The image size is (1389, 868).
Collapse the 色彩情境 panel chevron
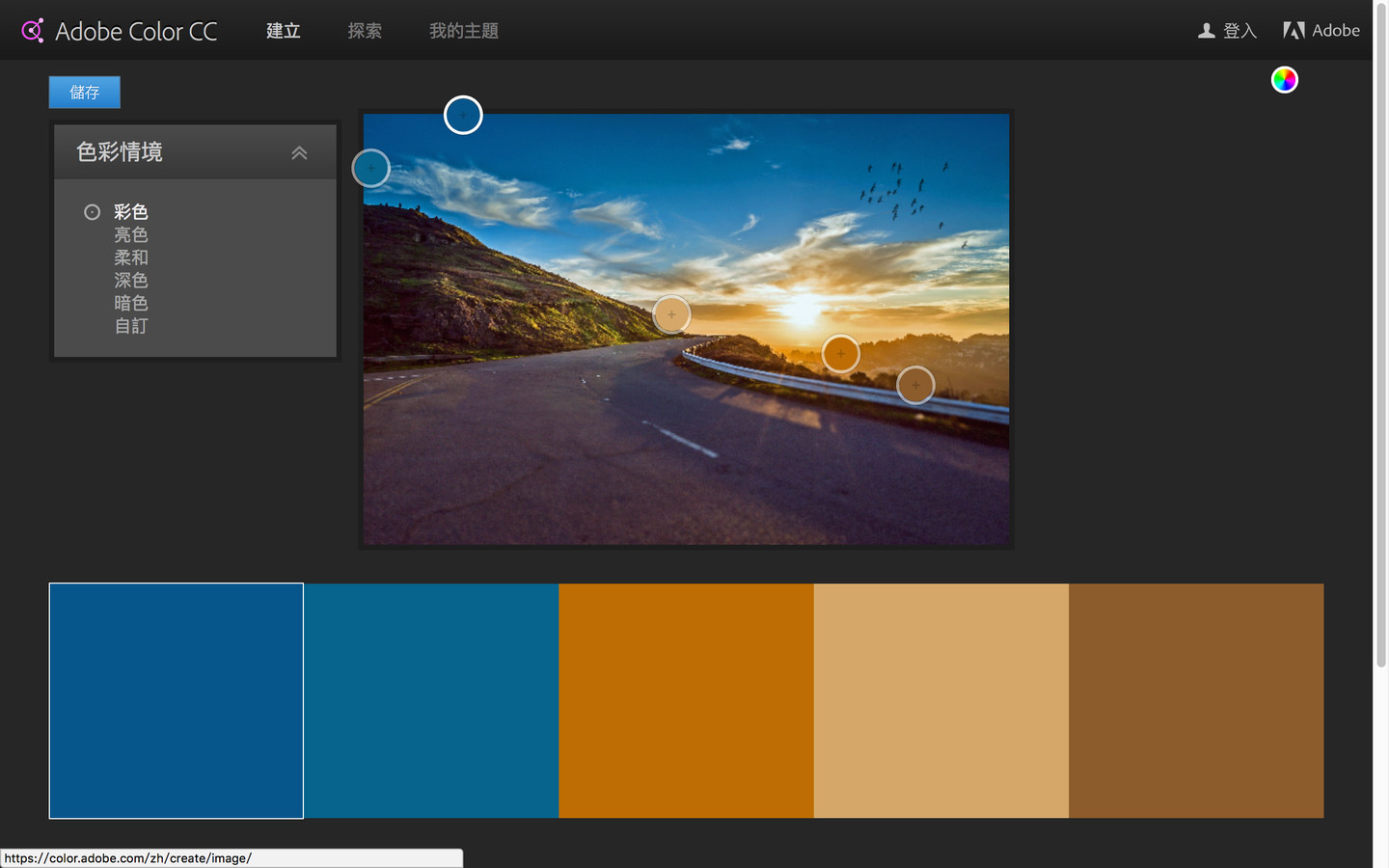[x=299, y=152]
